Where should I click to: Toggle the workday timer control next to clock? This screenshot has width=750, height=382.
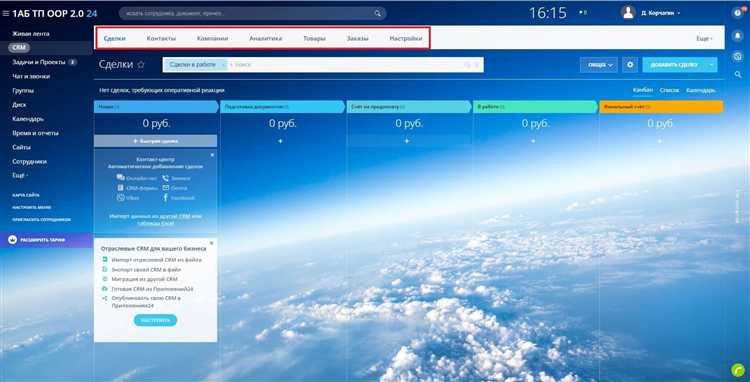coord(583,12)
